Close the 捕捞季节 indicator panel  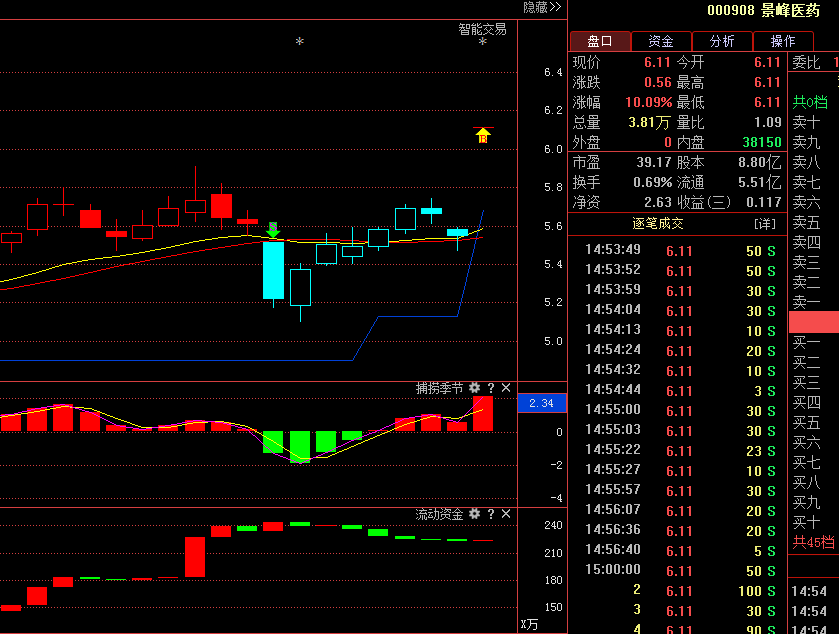[x=506, y=388]
